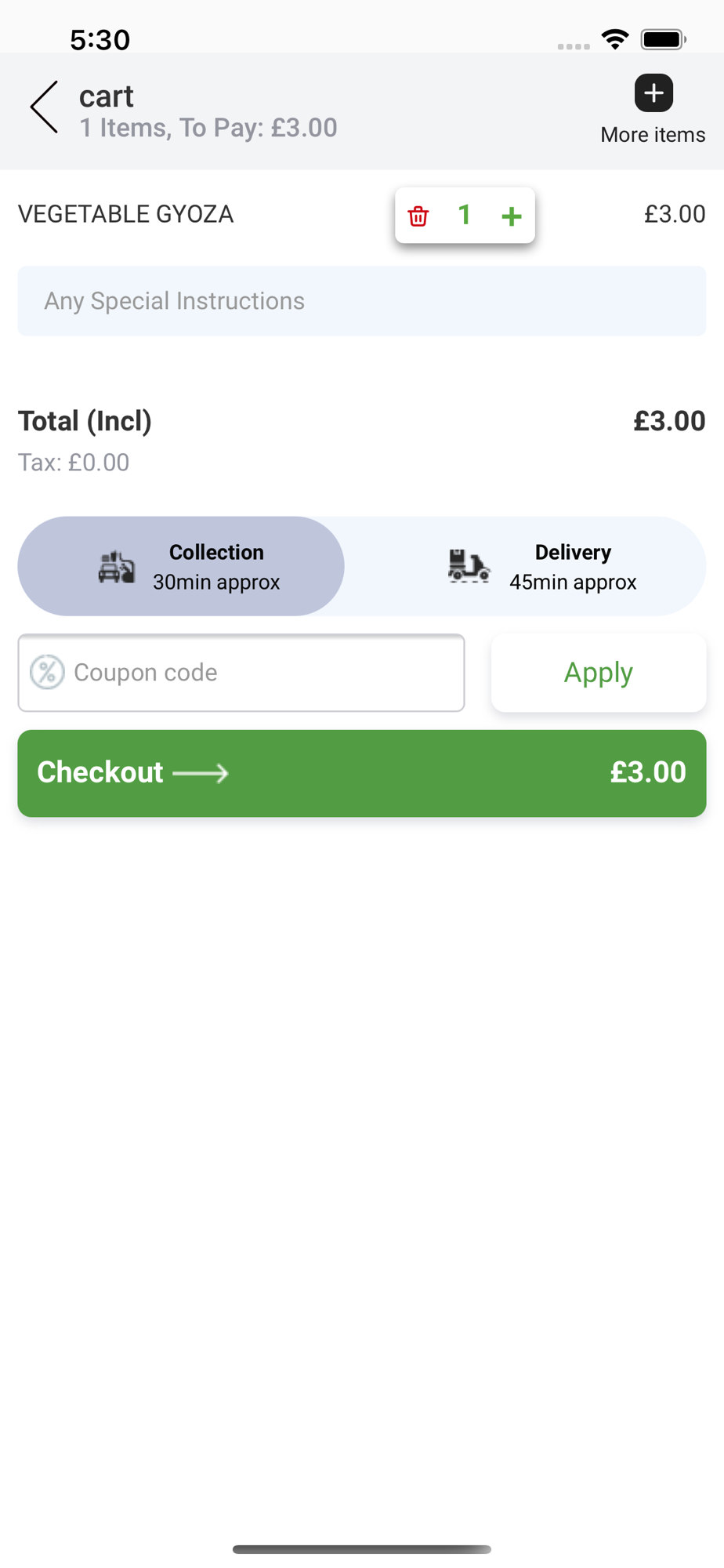Tap the black plus More items icon
This screenshot has height=1568, width=724.
[653, 93]
